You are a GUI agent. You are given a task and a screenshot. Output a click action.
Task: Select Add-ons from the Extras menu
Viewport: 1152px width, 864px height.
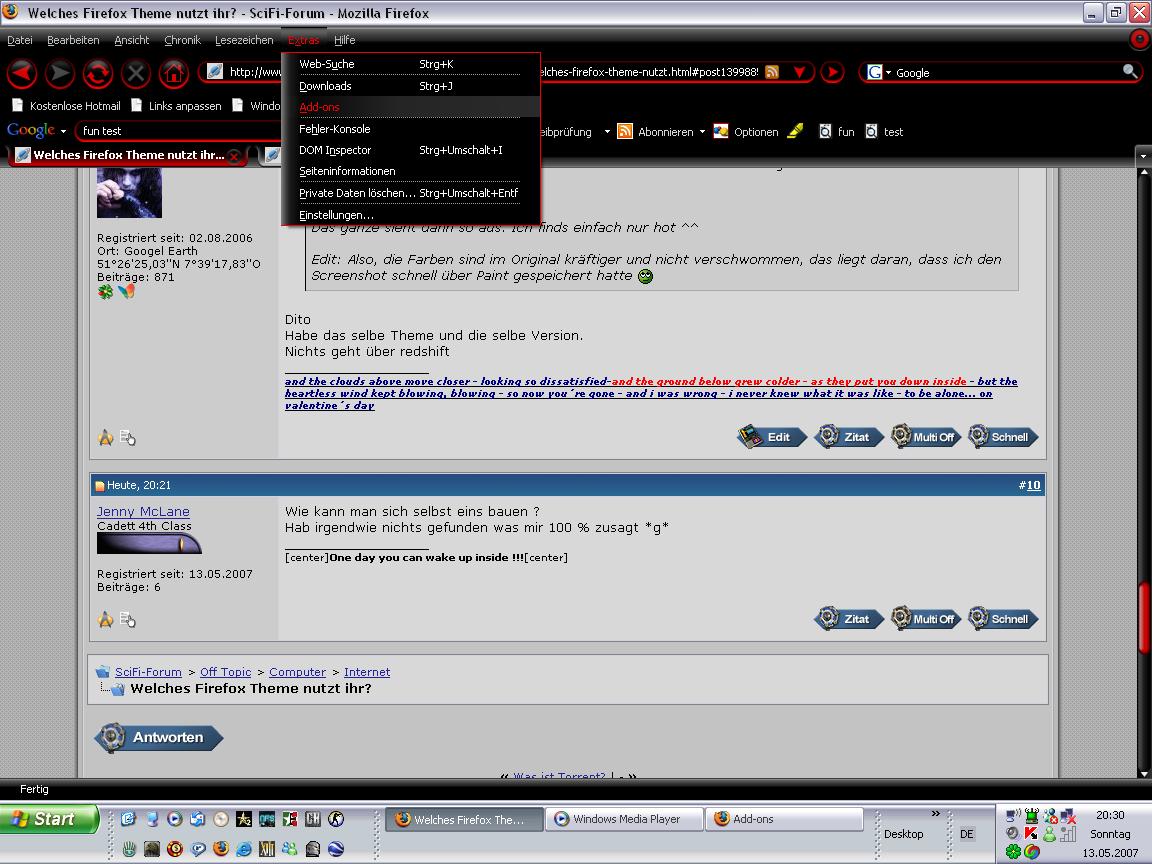click(320, 107)
